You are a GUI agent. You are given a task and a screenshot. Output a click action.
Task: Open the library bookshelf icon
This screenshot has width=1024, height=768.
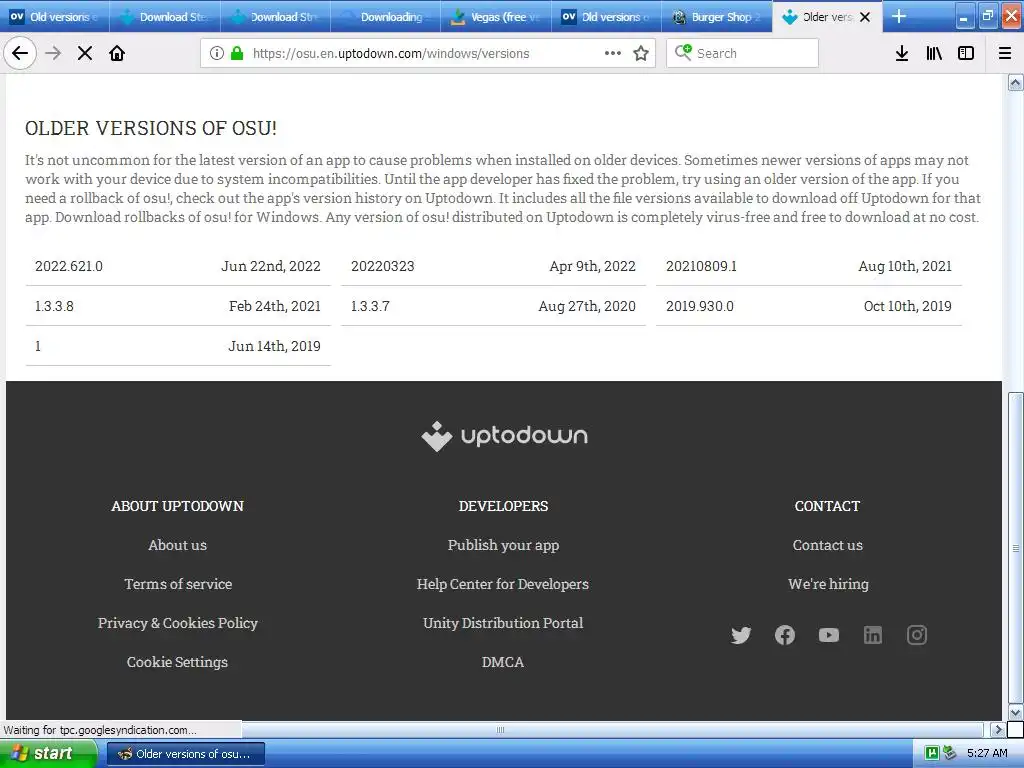(x=934, y=54)
